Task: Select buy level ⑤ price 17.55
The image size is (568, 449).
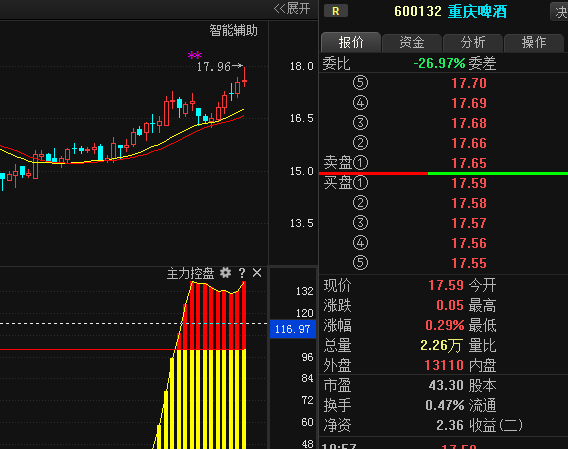Action: 469,263
